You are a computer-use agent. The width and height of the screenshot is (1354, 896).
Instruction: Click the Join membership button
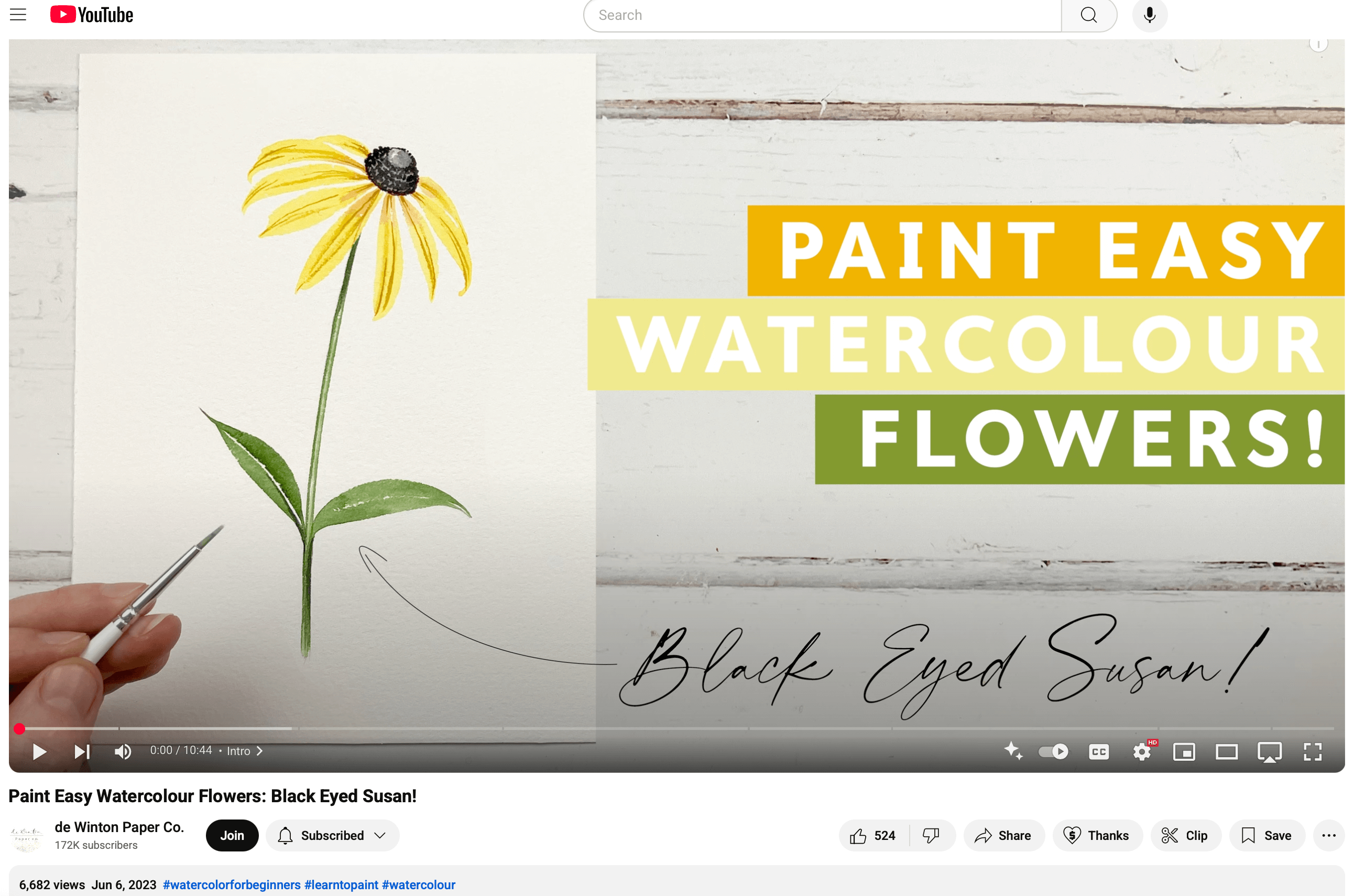click(232, 835)
